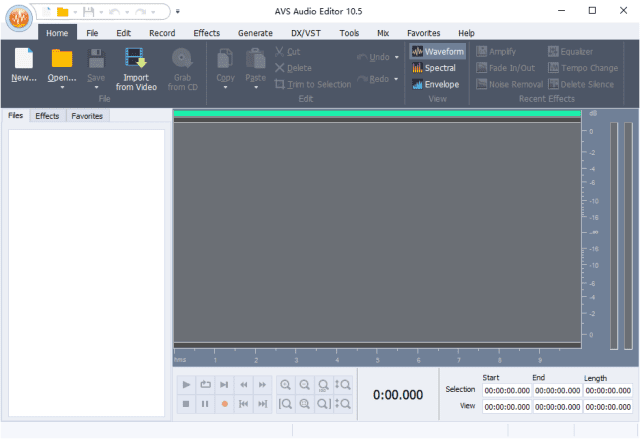This screenshot has height=439, width=640.
Task: Click the Amplify recent effect
Action: pyautogui.click(x=496, y=52)
